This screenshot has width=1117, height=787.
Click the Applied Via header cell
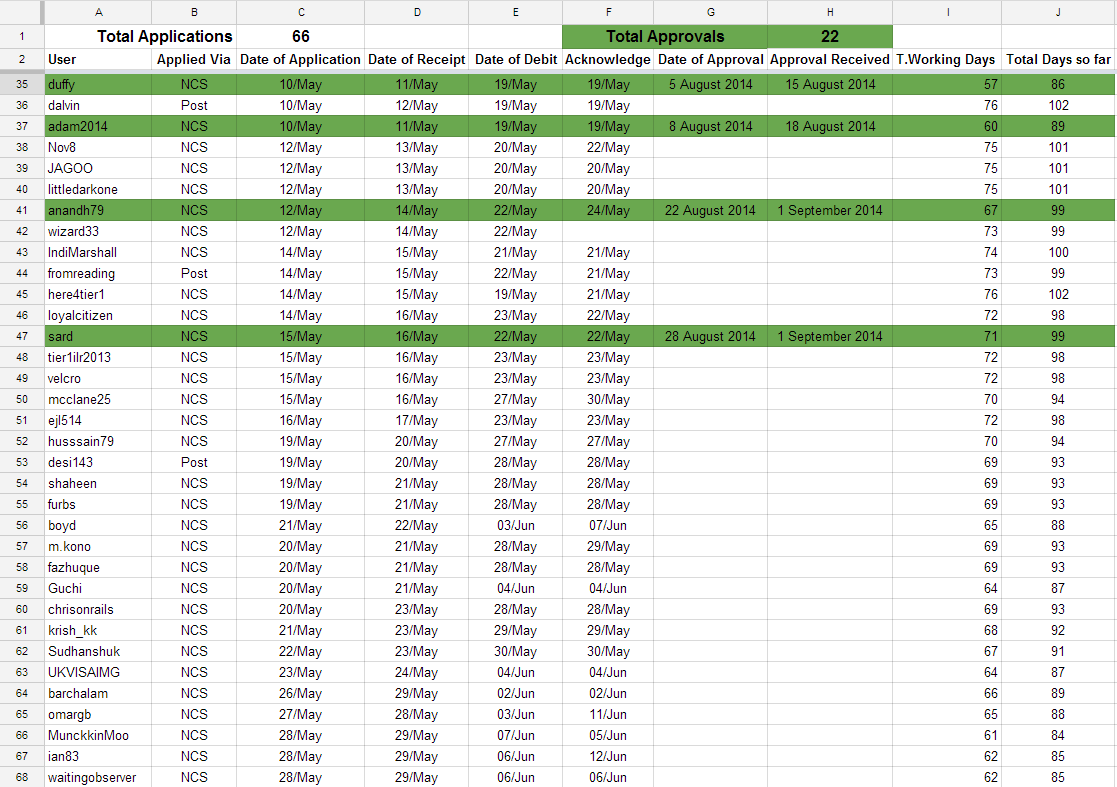194,60
